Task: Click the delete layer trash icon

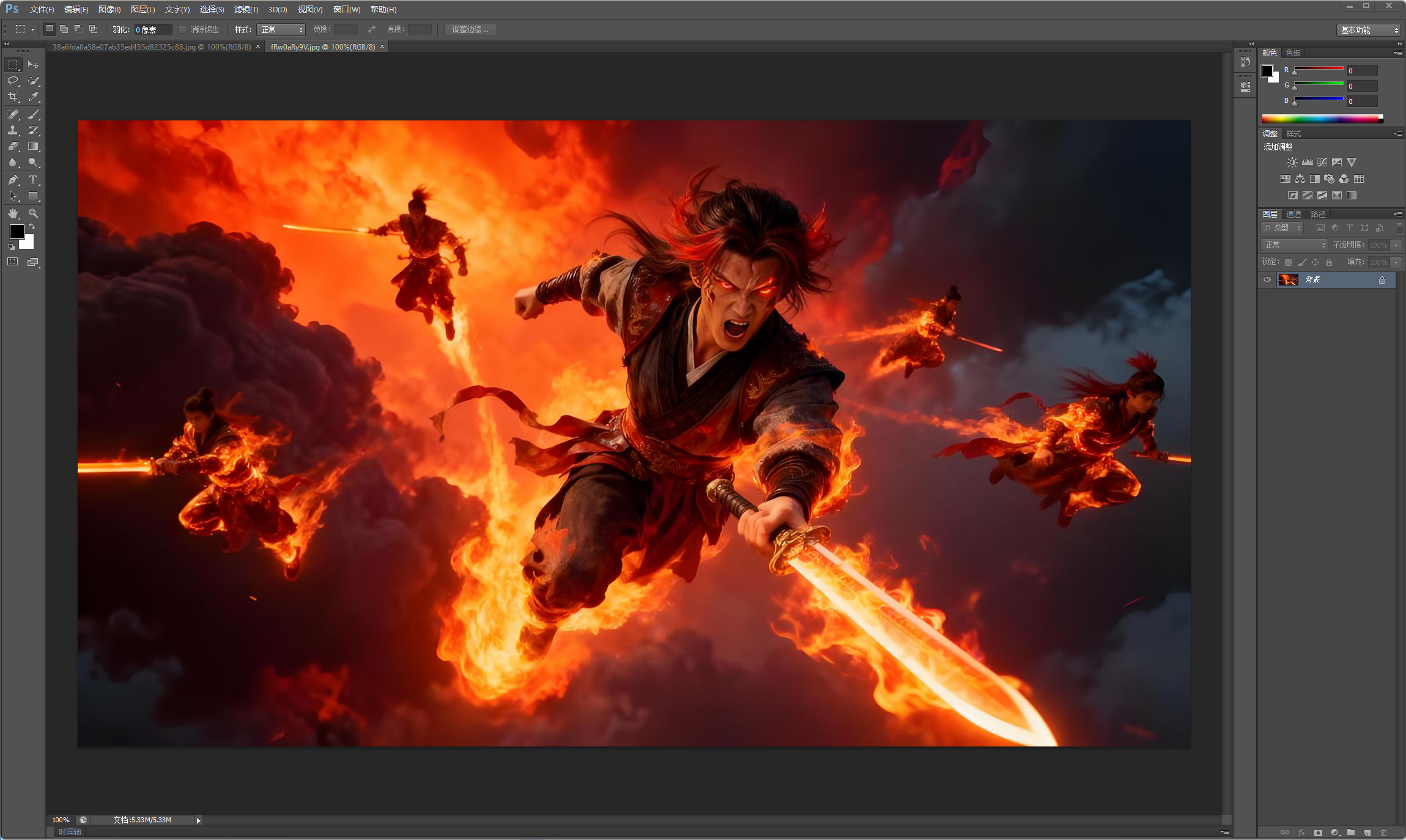Action: (x=1383, y=833)
